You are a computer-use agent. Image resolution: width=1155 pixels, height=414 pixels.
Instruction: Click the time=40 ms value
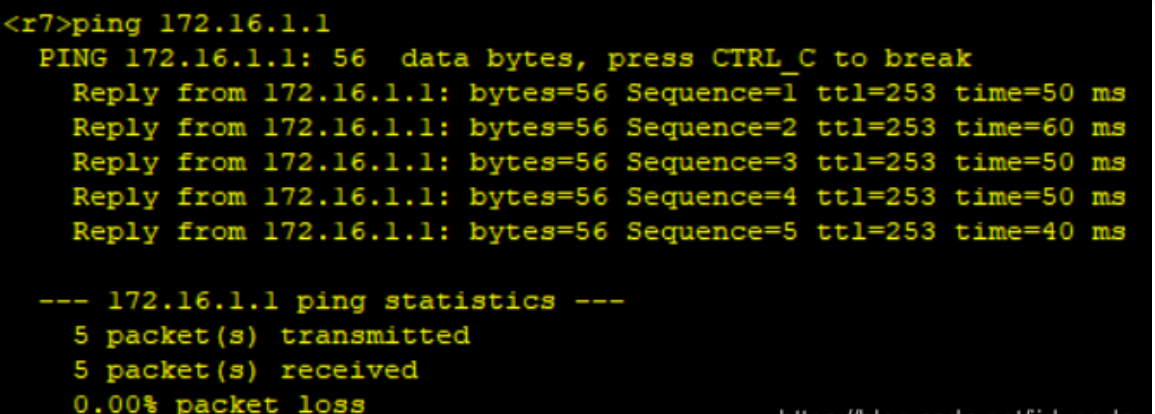pos(1040,232)
